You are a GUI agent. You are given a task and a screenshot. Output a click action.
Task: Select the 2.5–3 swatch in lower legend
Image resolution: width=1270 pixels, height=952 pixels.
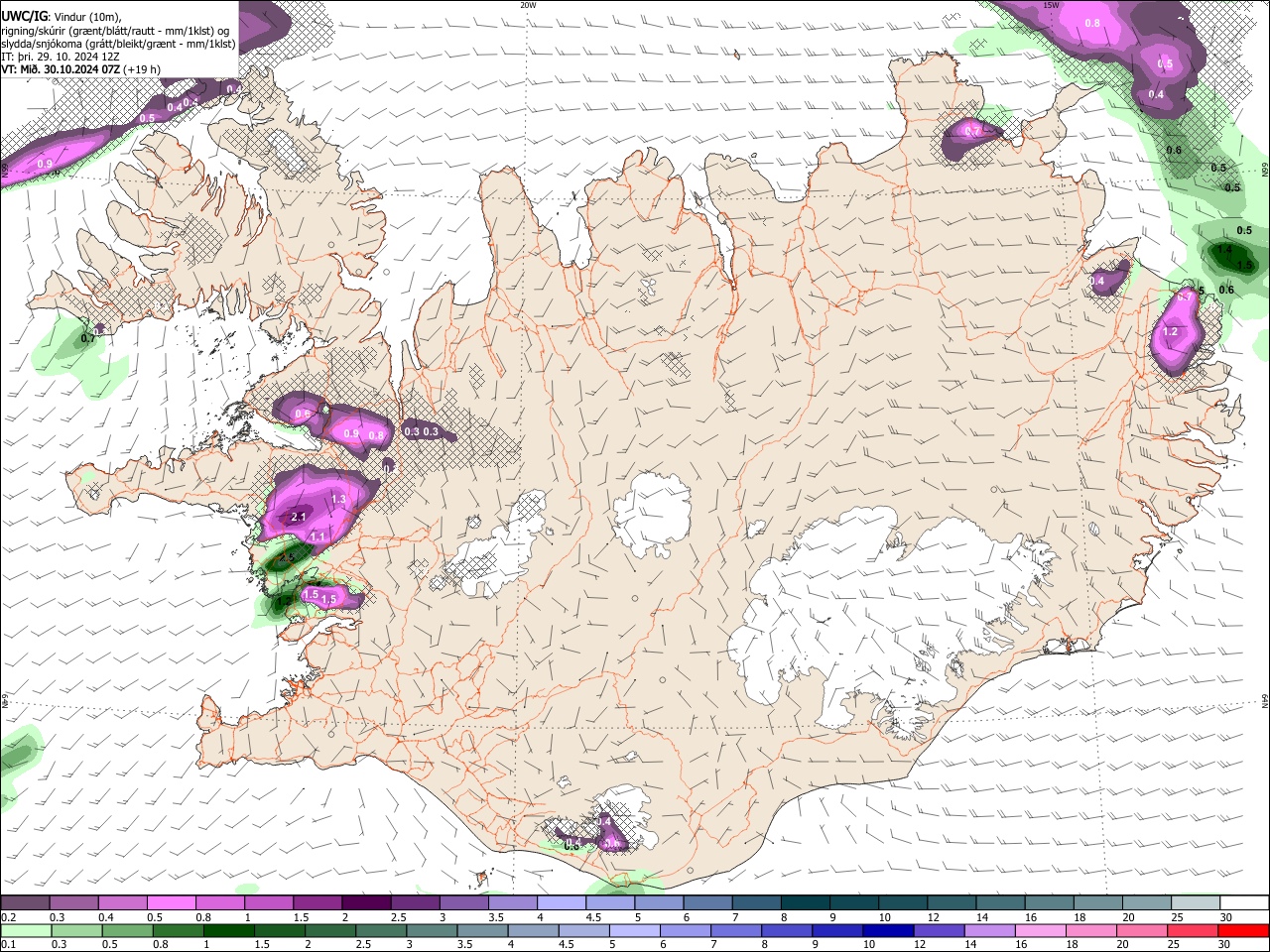coord(380,930)
